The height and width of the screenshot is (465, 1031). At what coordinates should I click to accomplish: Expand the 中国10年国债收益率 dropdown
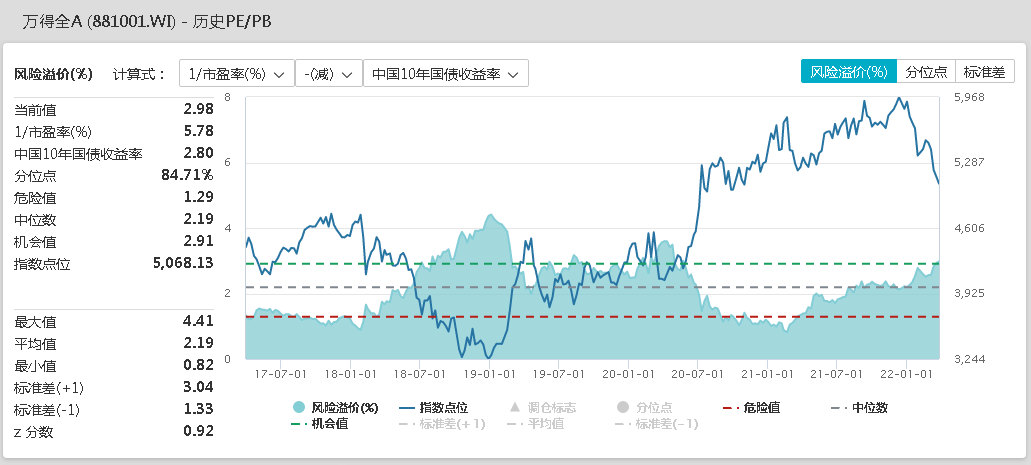point(445,73)
